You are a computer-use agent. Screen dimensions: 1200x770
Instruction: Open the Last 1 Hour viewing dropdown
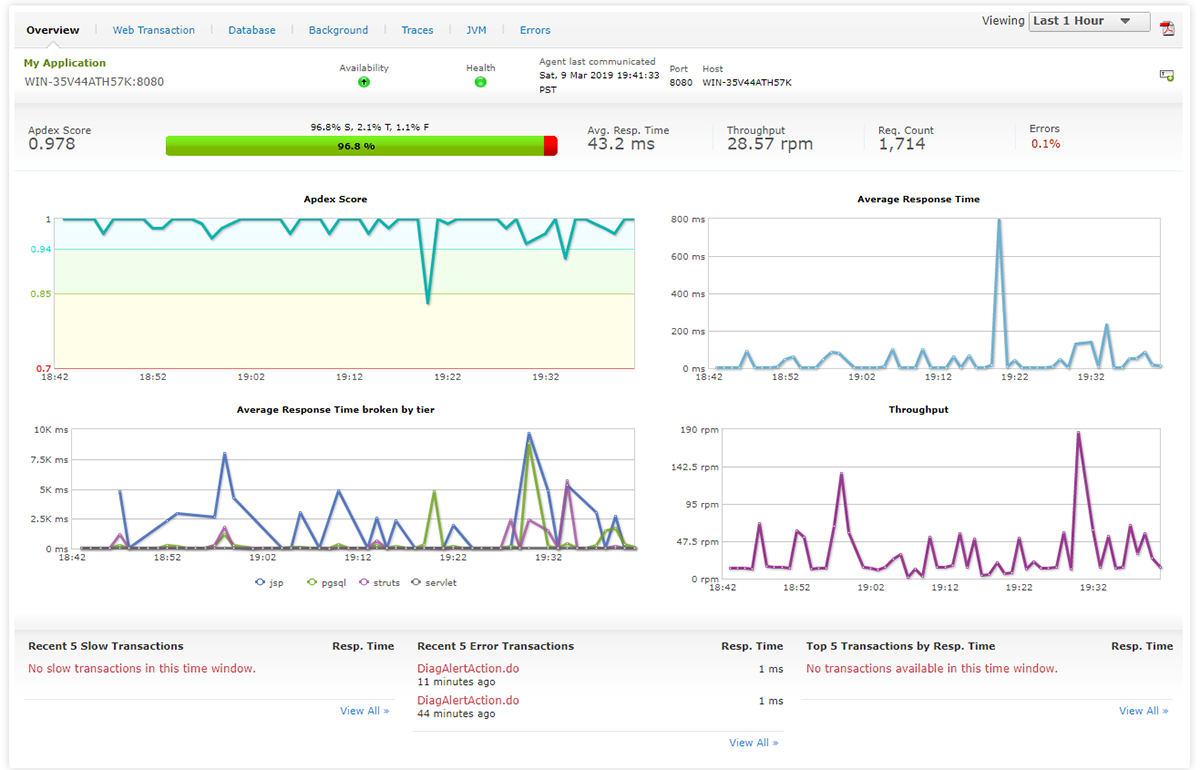pos(1089,21)
